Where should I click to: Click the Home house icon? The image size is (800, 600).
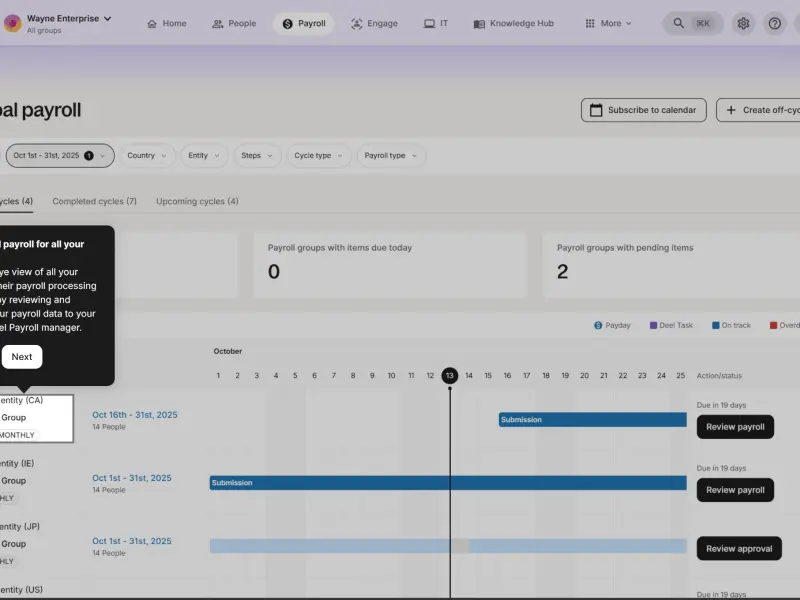click(152, 24)
